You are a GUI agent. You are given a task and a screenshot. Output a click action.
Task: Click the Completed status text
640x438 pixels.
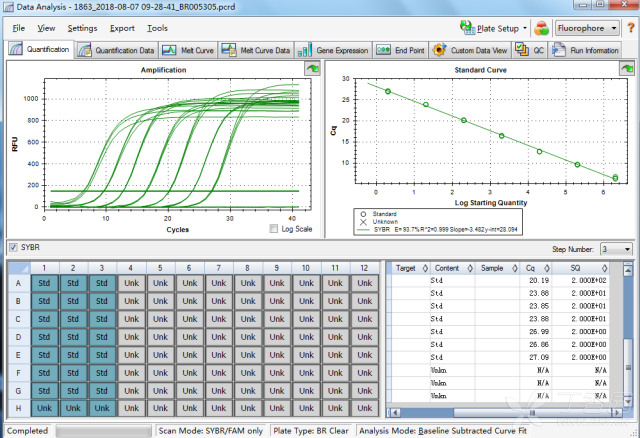click(27, 431)
